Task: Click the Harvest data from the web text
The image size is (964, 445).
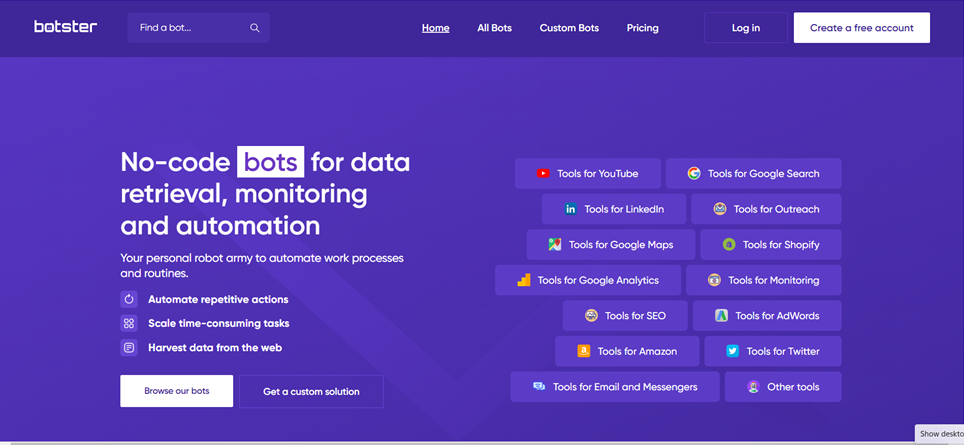Action: [x=215, y=347]
